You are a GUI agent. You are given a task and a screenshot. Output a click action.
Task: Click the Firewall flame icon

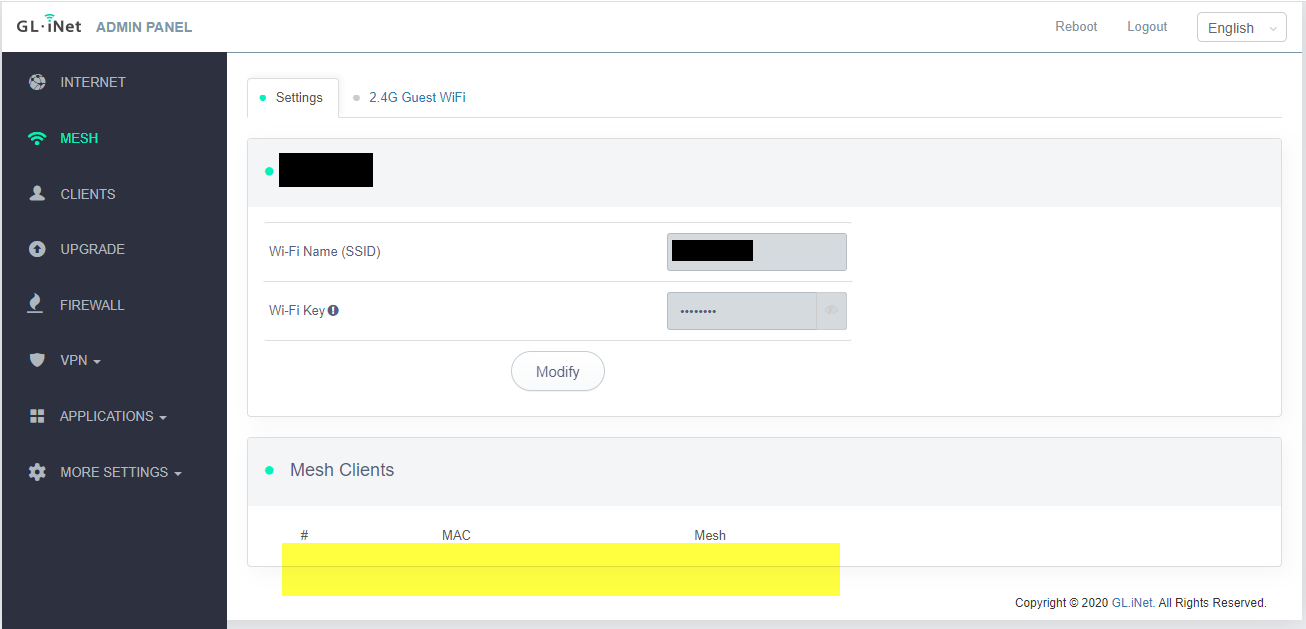37,304
